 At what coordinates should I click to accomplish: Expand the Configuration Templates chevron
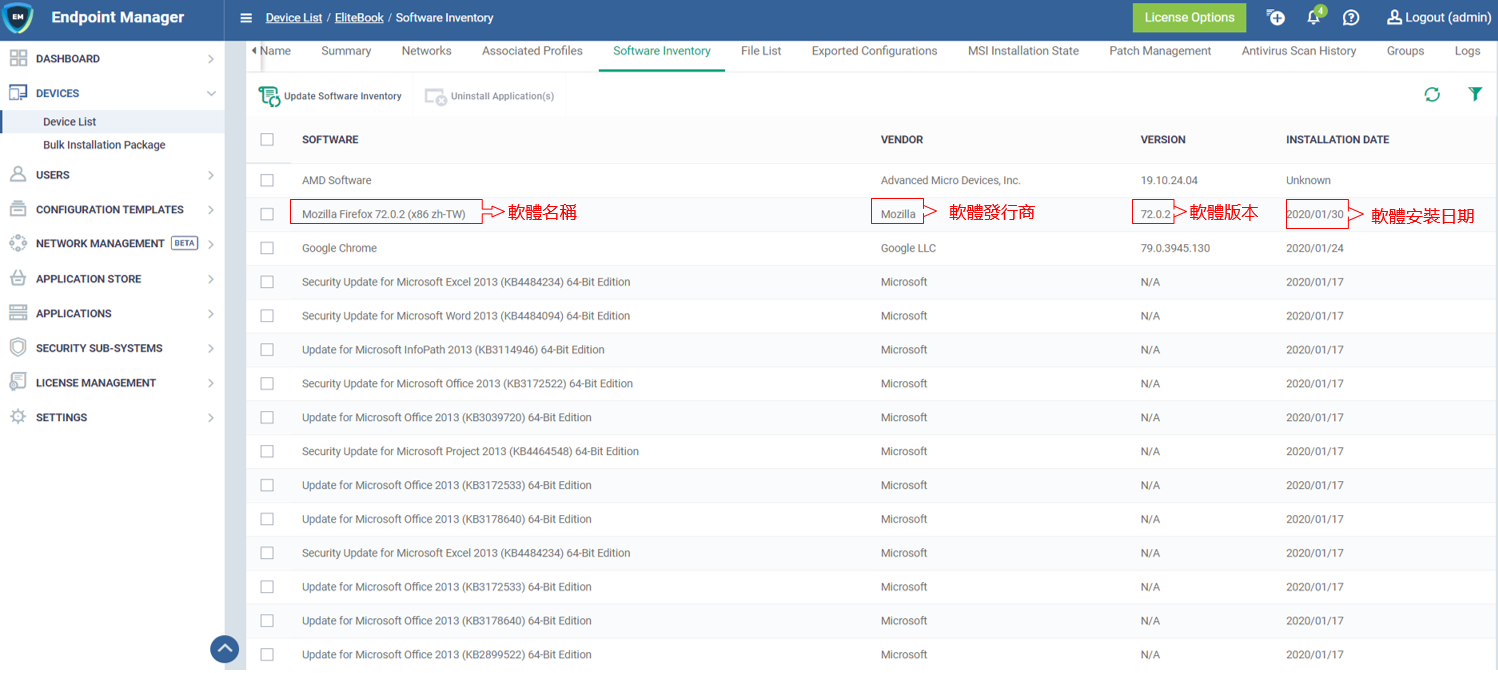pyautogui.click(x=211, y=210)
